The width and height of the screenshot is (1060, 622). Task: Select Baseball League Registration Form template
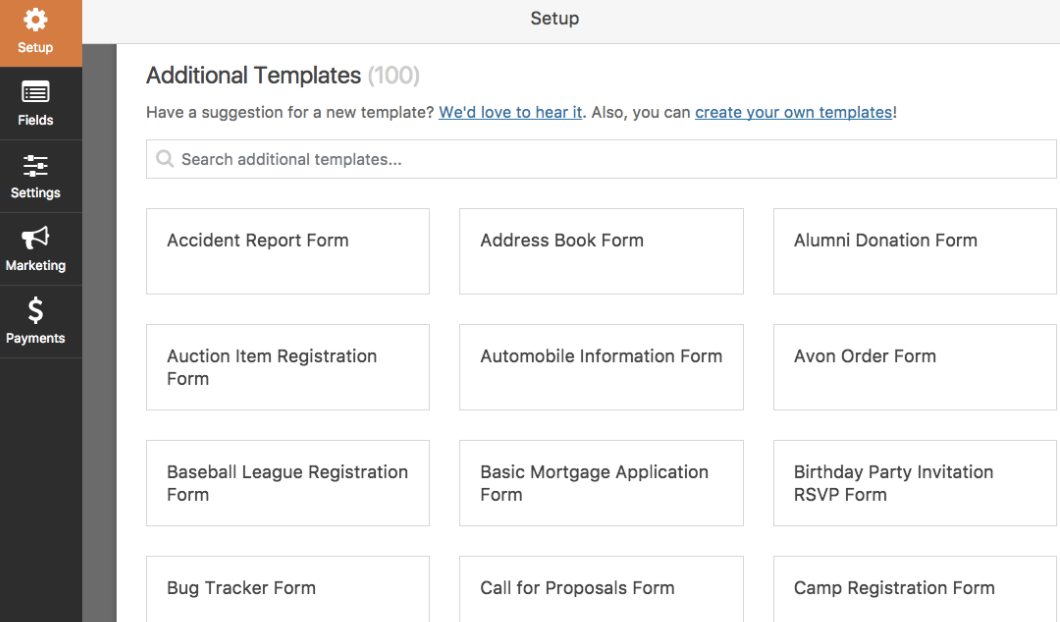tap(288, 483)
